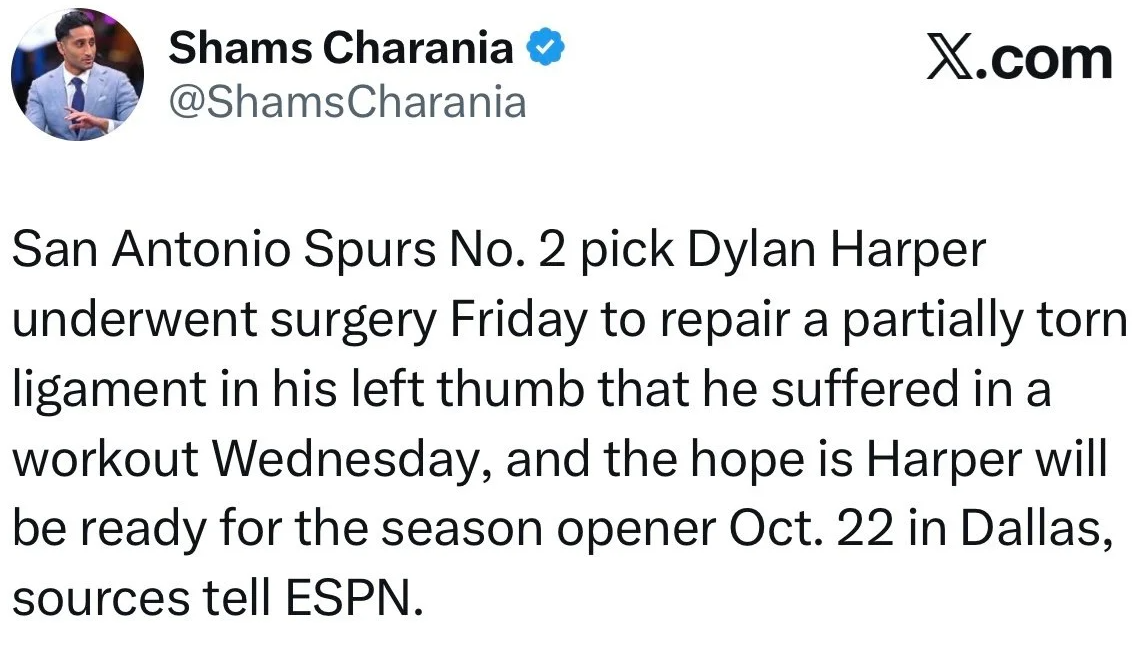
Task: Click the word "workout" in the tweet
Action: point(101,461)
